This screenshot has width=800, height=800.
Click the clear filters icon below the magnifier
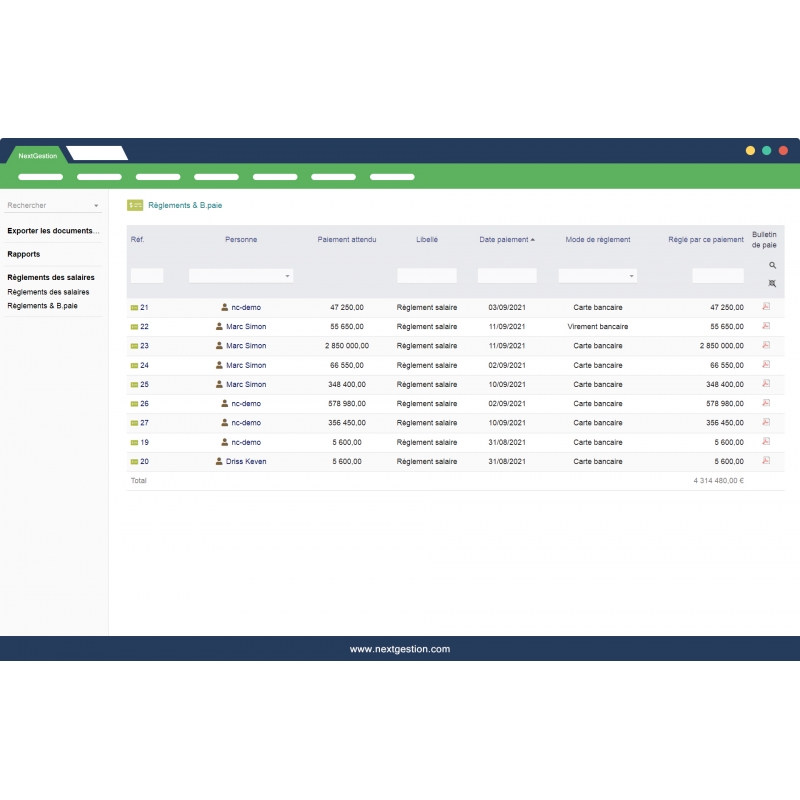772,283
